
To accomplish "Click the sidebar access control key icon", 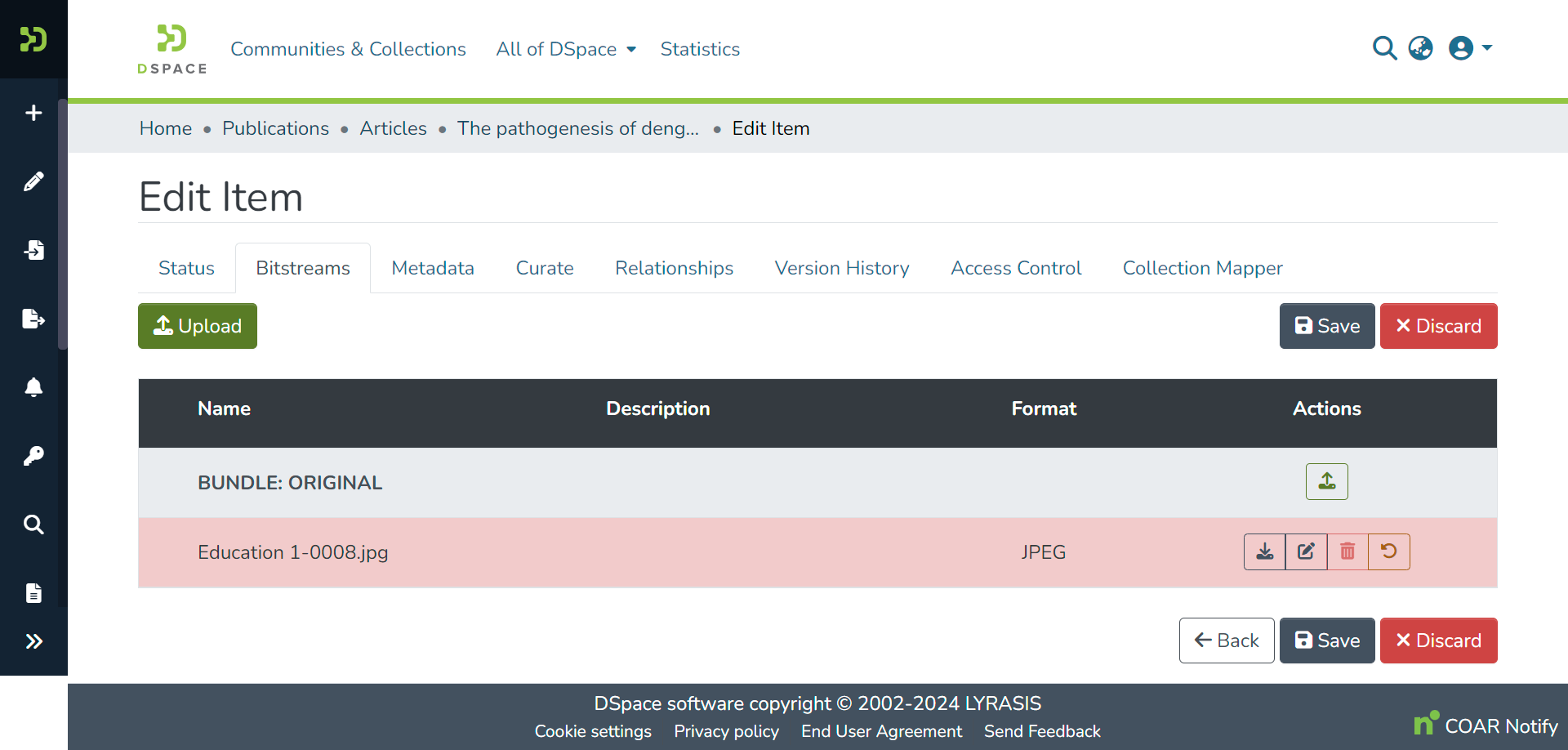I will 33,456.
